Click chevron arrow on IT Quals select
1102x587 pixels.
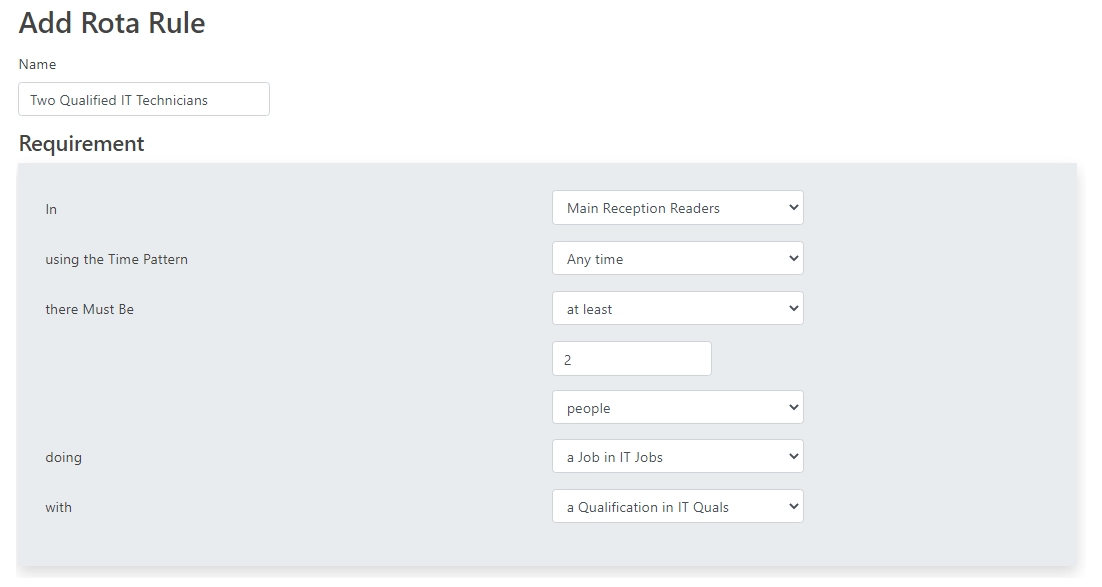pos(793,506)
